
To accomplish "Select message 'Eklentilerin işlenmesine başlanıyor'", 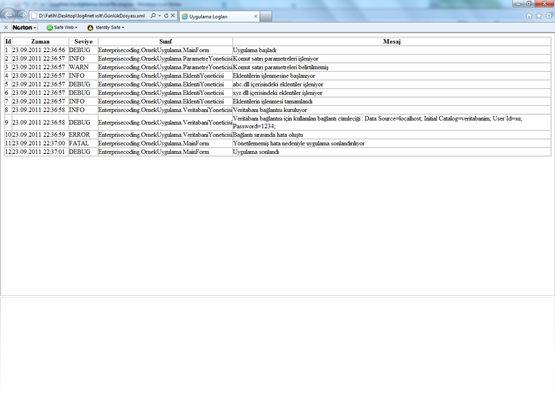I will [274, 76].
